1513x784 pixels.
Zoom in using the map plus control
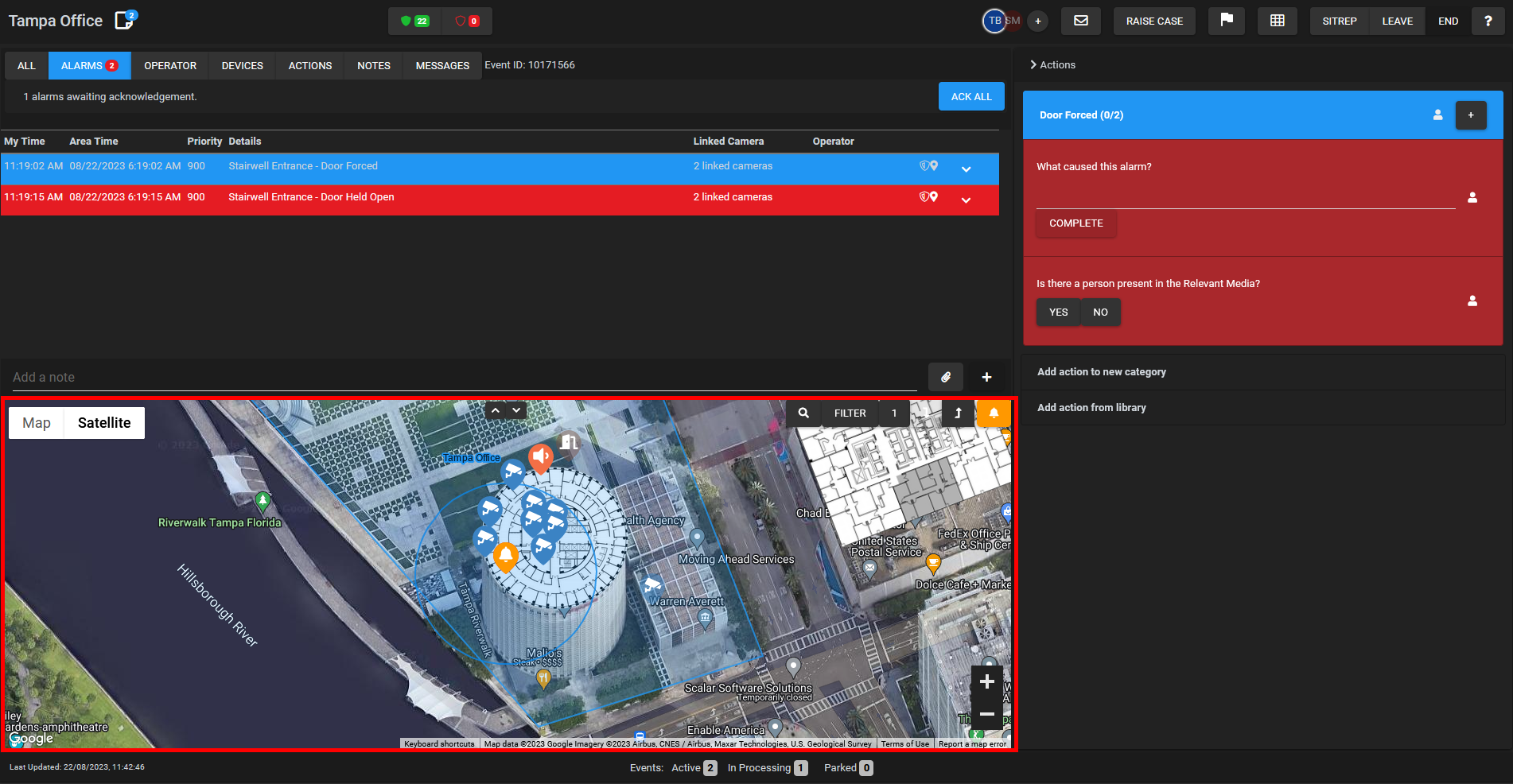987,681
